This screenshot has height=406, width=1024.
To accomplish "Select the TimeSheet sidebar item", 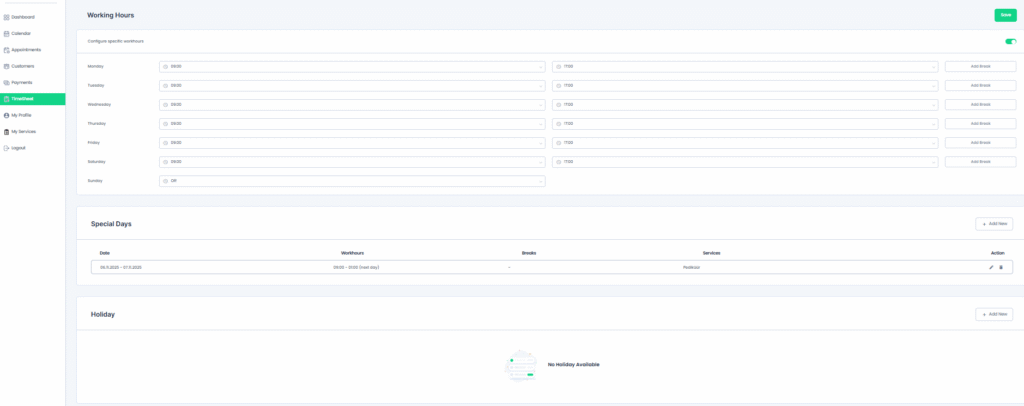I will (x=22, y=98).
